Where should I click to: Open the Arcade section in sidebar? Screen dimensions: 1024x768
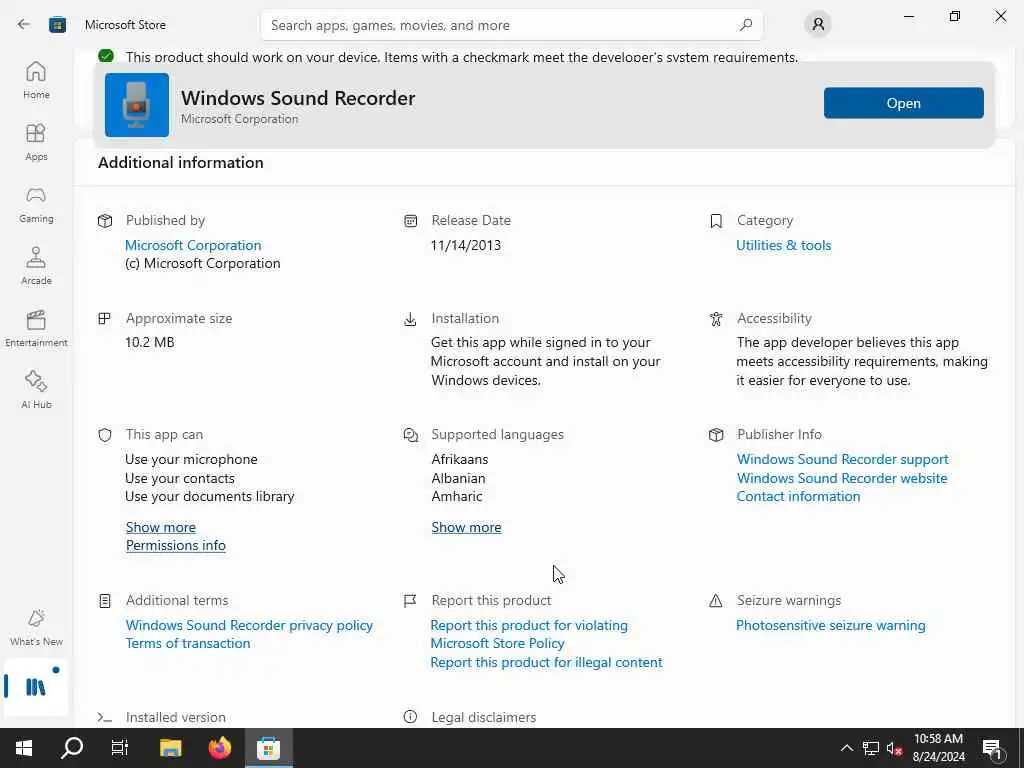click(36, 266)
